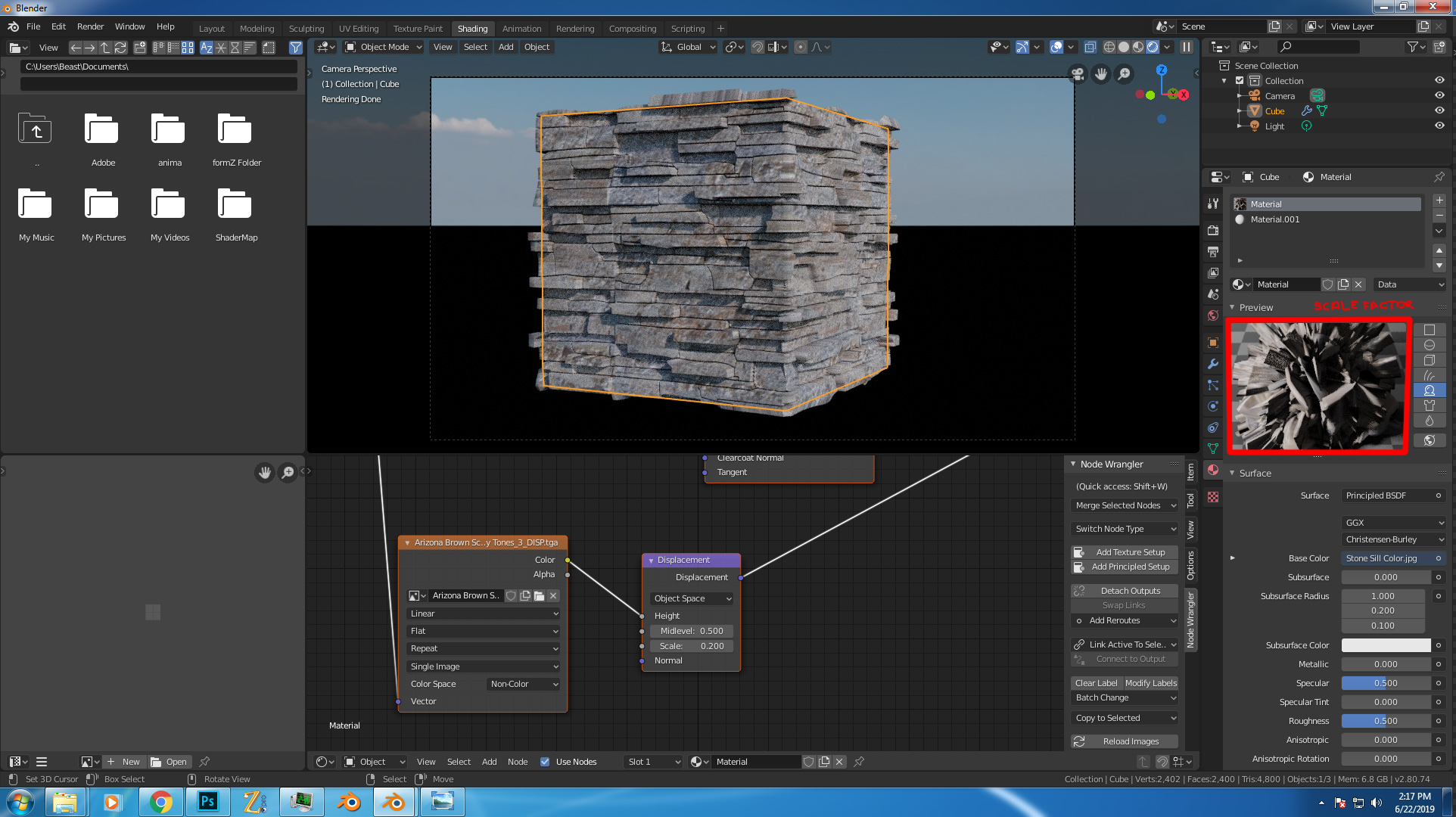Collapse the Preview panel
Image resolution: width=1456 pixels, height=817 pixels.
[1232, 307]
